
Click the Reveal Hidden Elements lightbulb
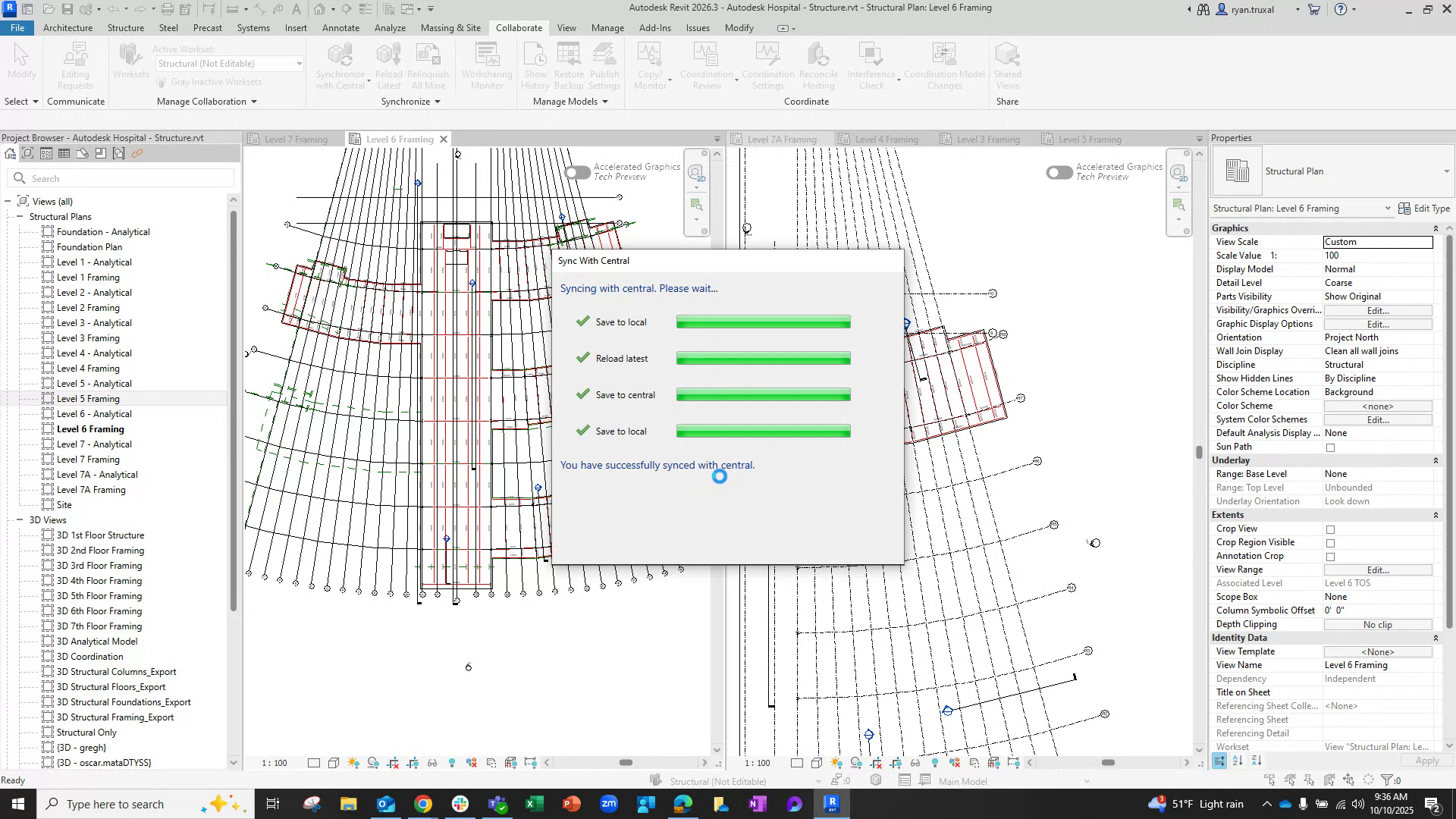tap(452, 763)
